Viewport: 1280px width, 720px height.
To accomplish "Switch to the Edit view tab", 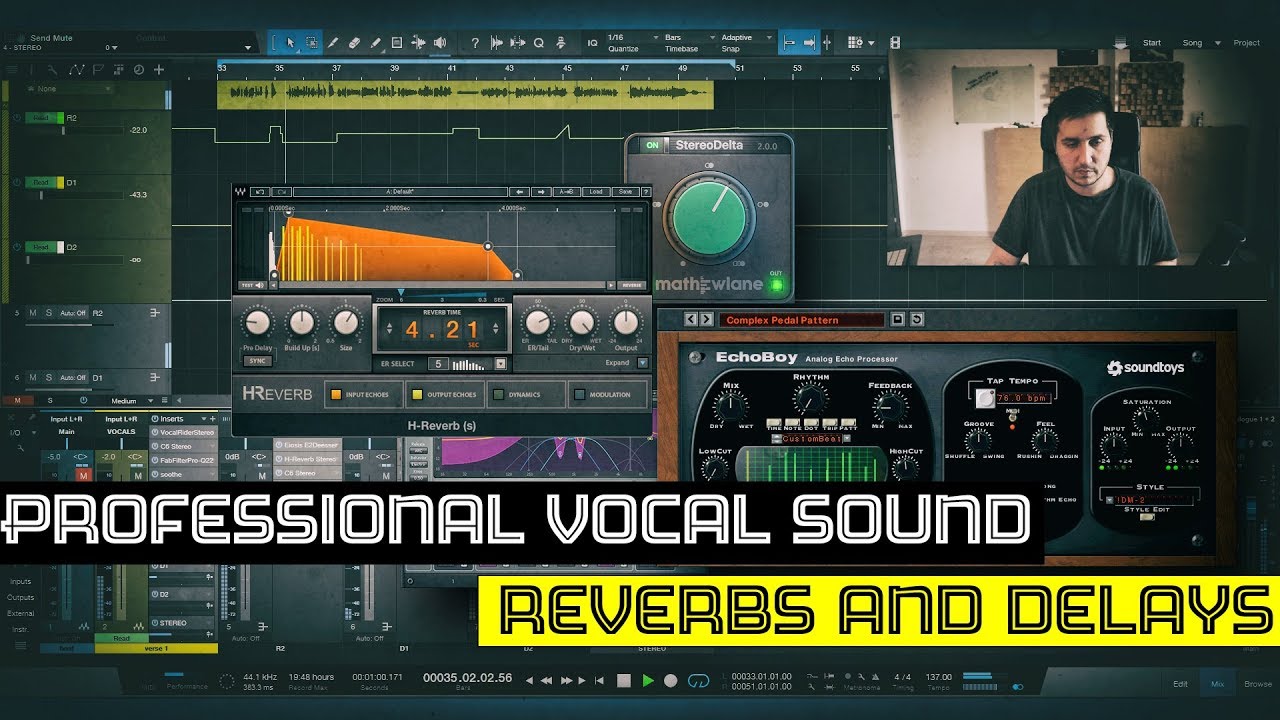I will pos(1180,684).
